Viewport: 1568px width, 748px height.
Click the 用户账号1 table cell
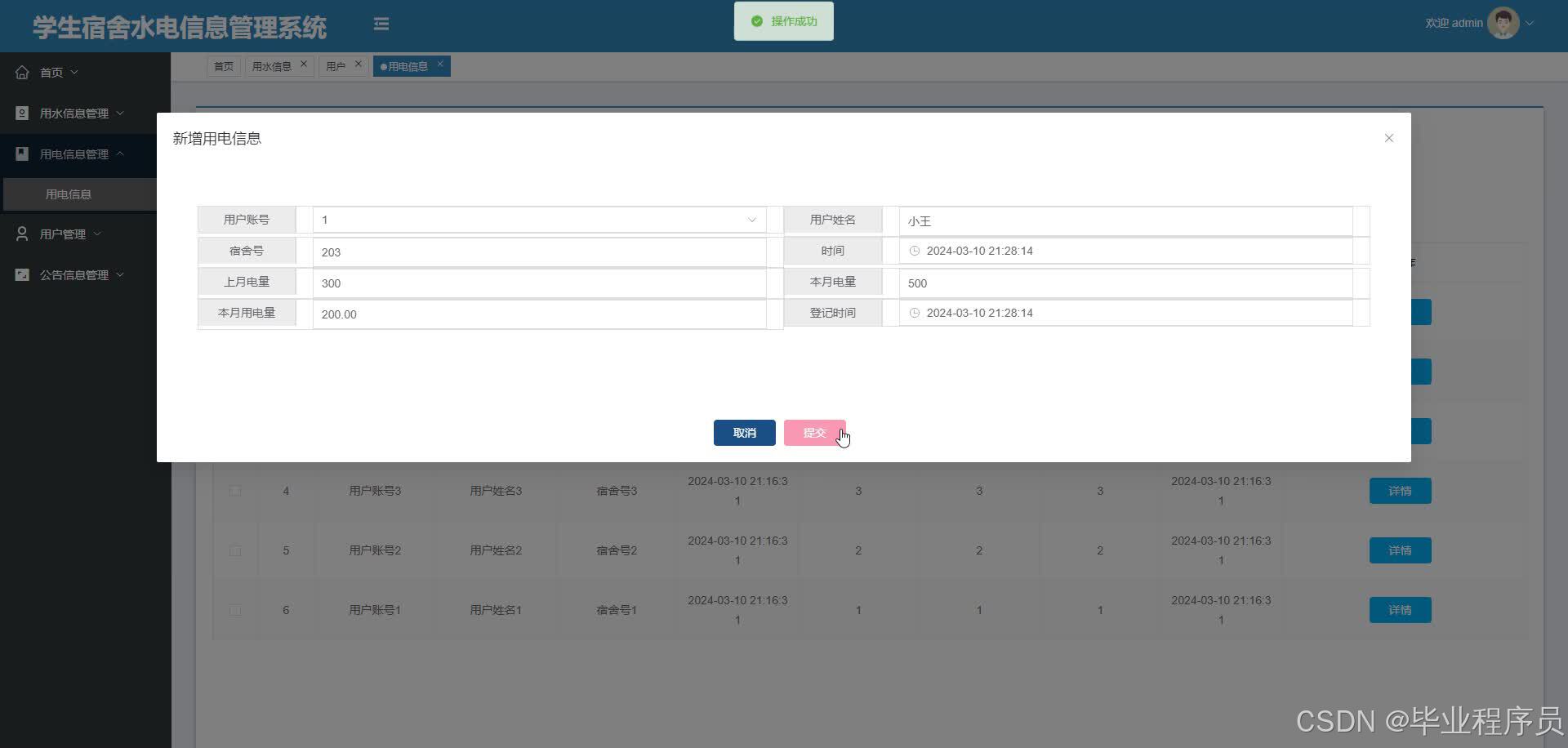click(x=375, y=610)
